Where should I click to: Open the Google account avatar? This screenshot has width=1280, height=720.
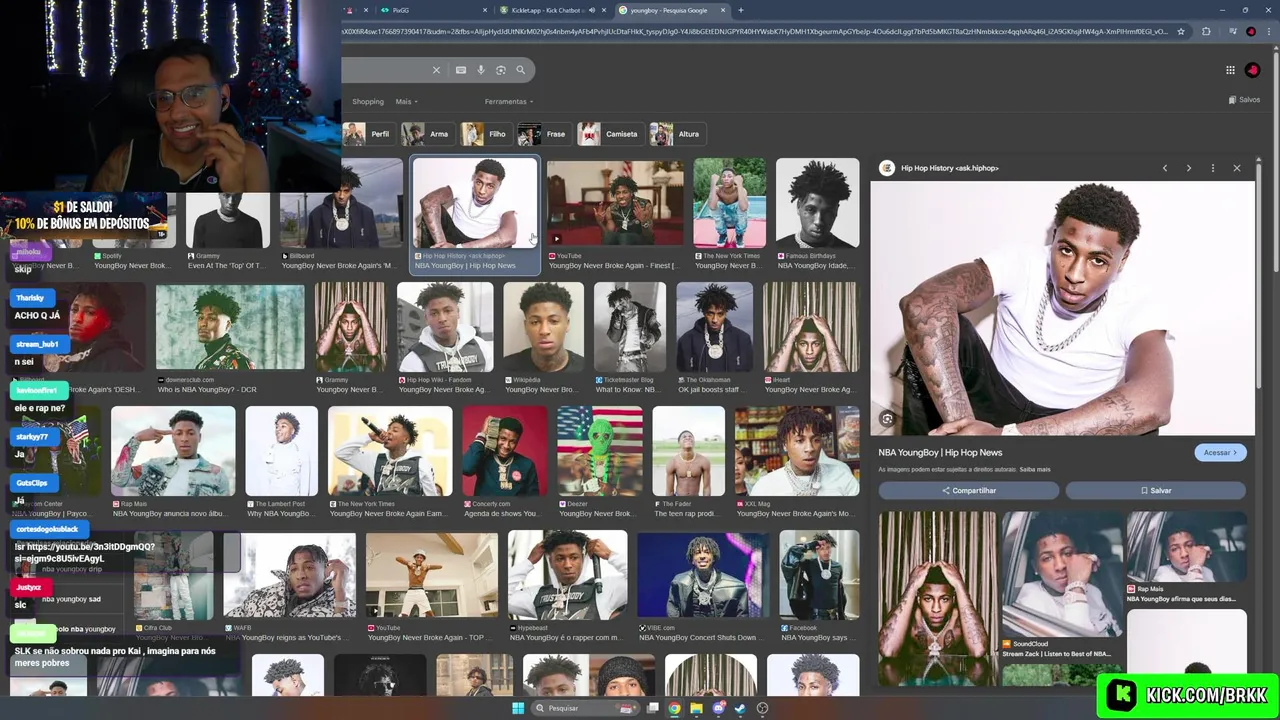point(1252,70)
